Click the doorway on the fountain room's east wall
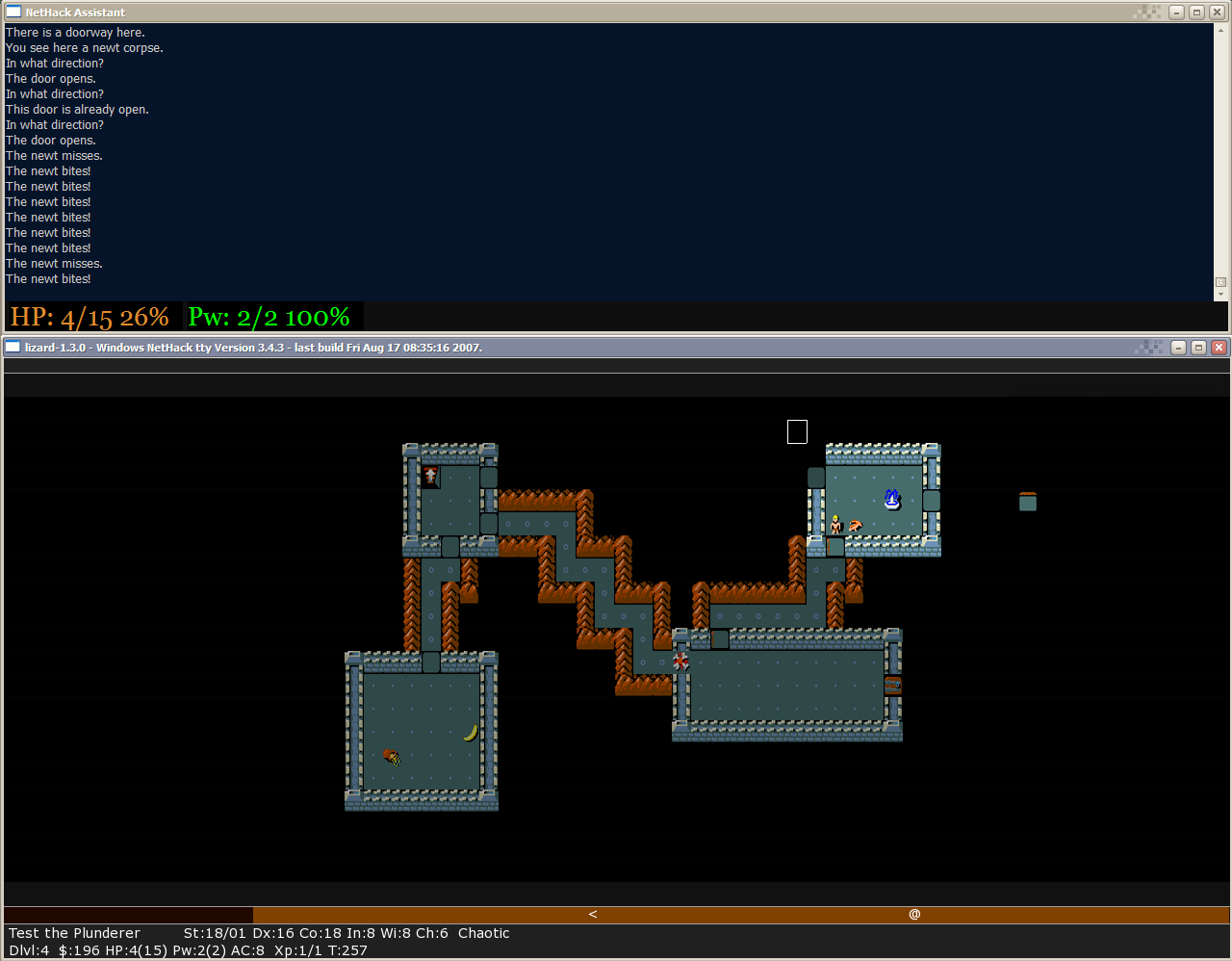The width and height of the screenshot is (1232, 961). point(932,501)
